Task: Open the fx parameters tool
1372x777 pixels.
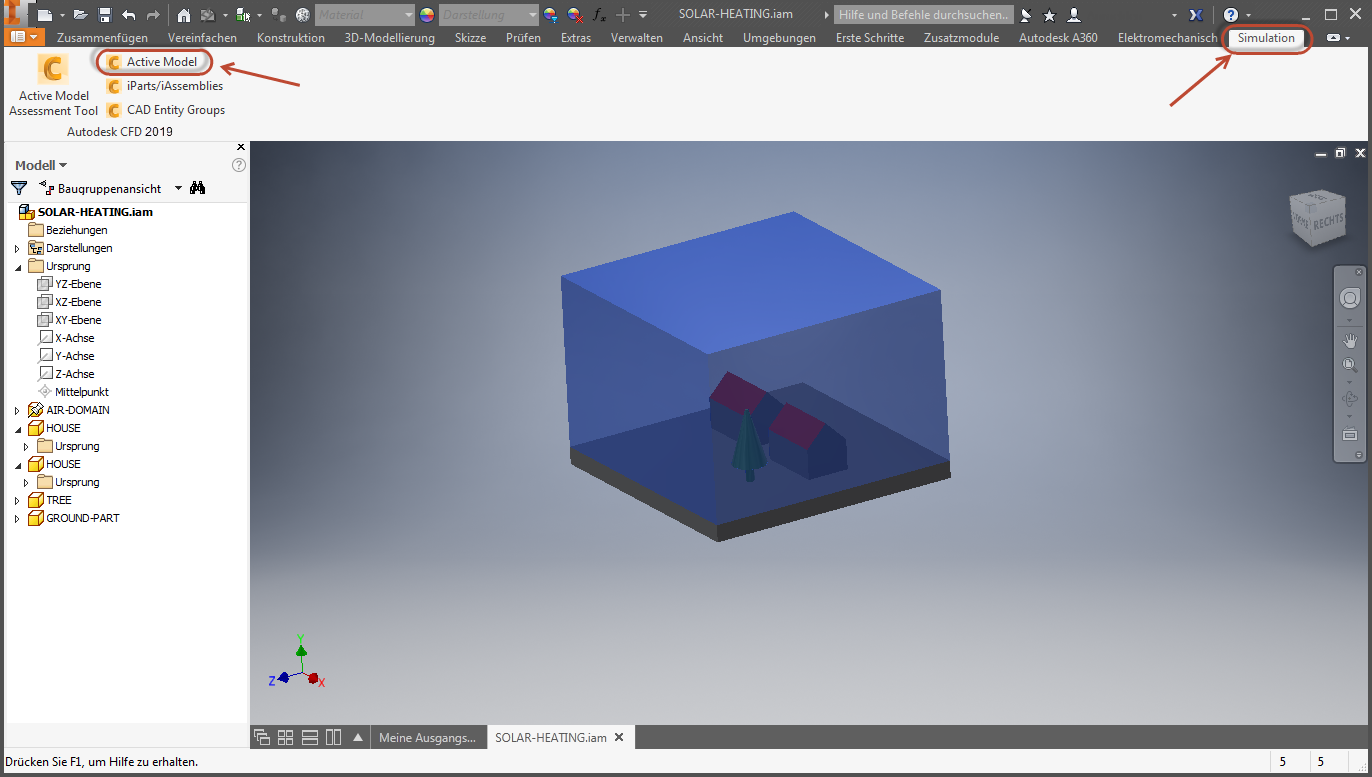Action: pos(599,15)
